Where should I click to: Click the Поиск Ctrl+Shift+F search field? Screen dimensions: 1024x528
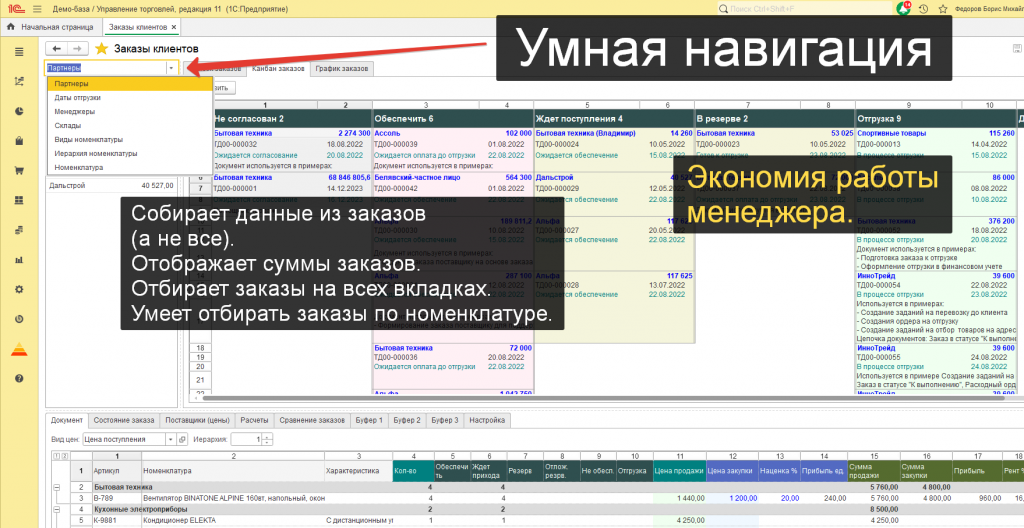point(803,9)
